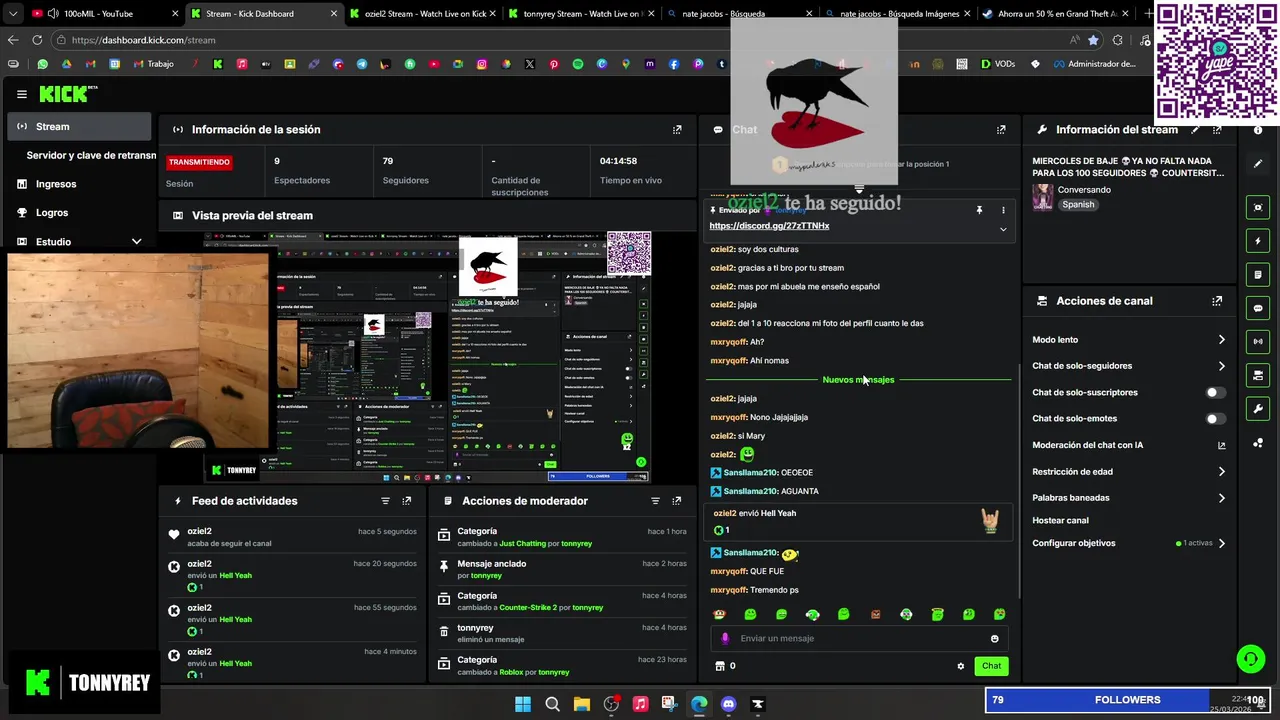Screen dimensions: 1280x720
Task: Toggle the document/notes icon in right sidebar
Action: (x=1258, y=274)
